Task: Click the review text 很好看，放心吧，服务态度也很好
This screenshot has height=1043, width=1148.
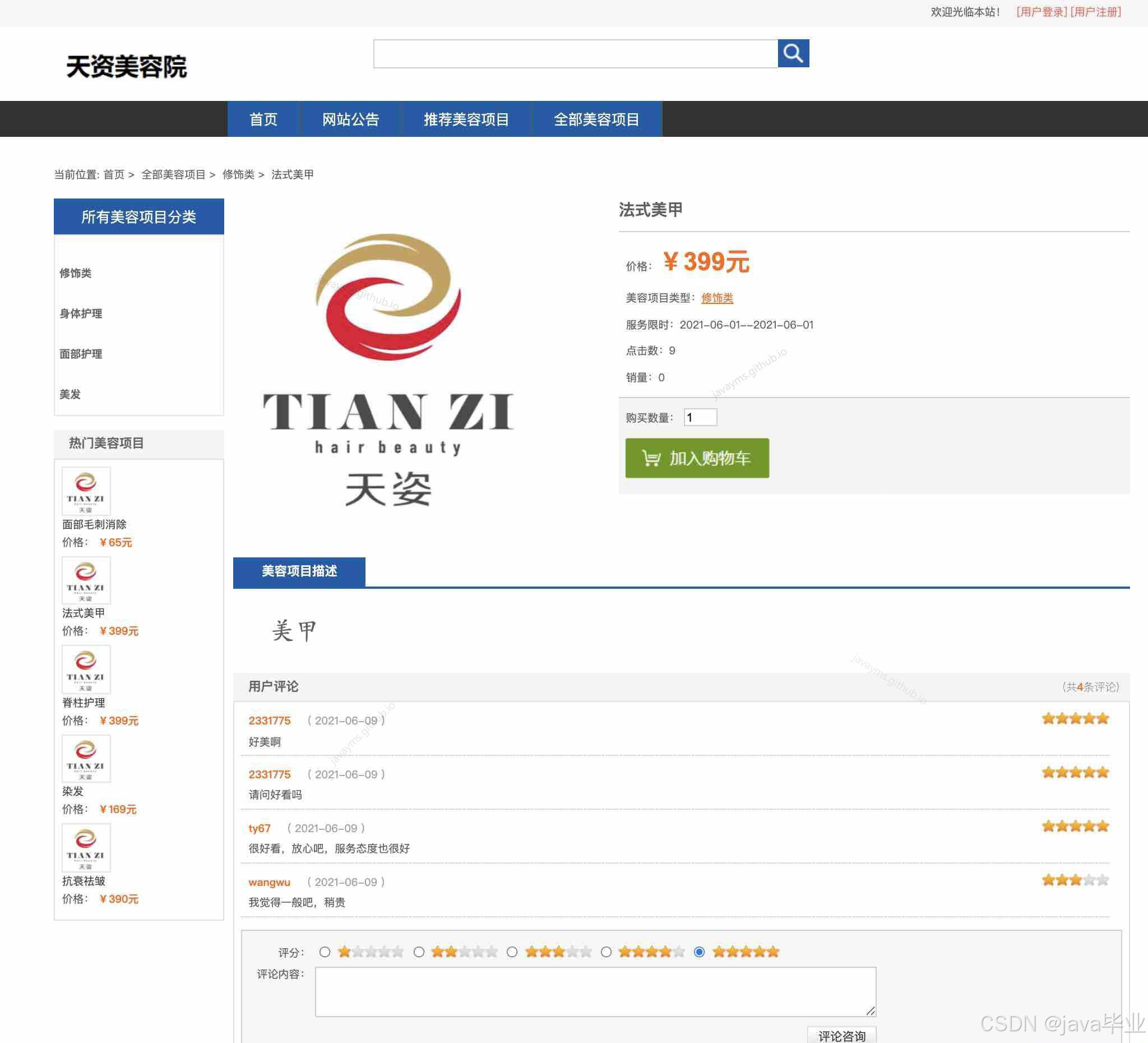Action: (329, 848)
